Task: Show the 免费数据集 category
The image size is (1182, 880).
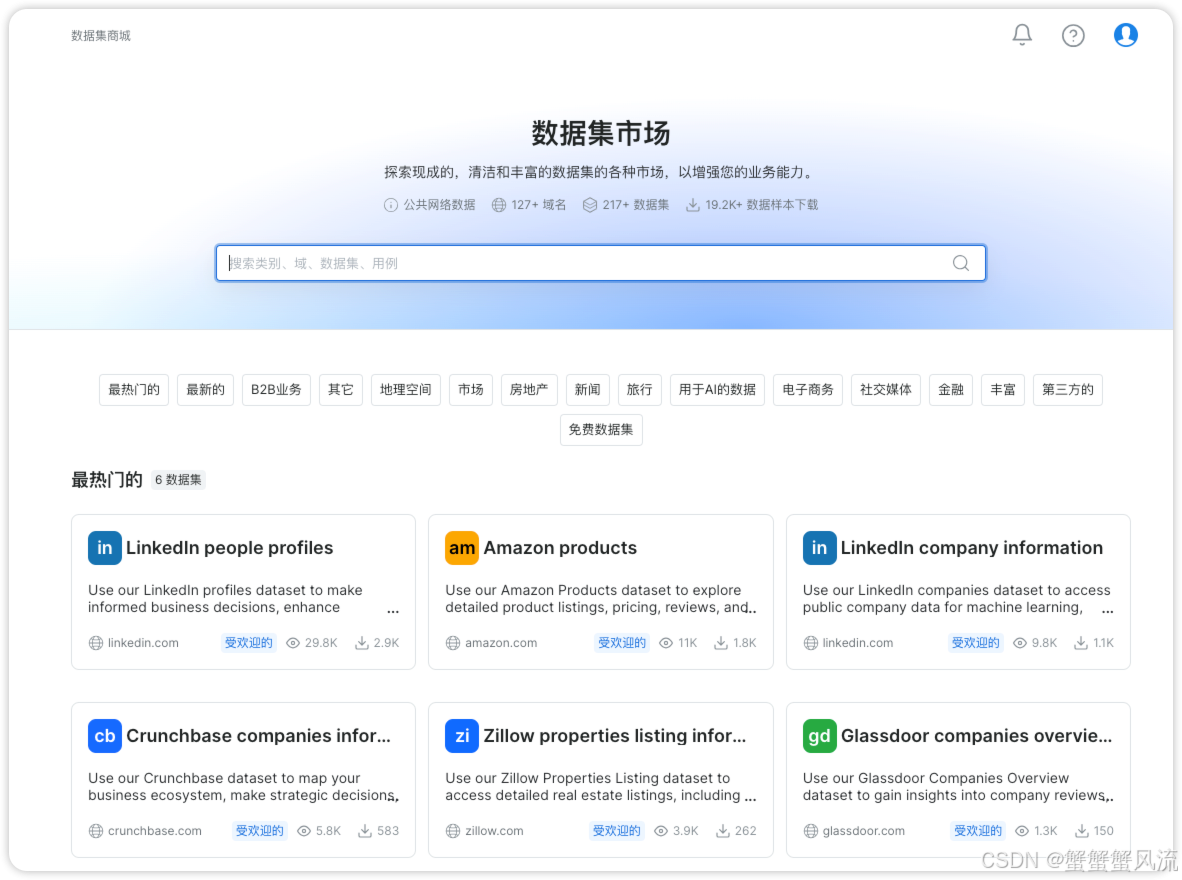Action: (x=601, y=430)
